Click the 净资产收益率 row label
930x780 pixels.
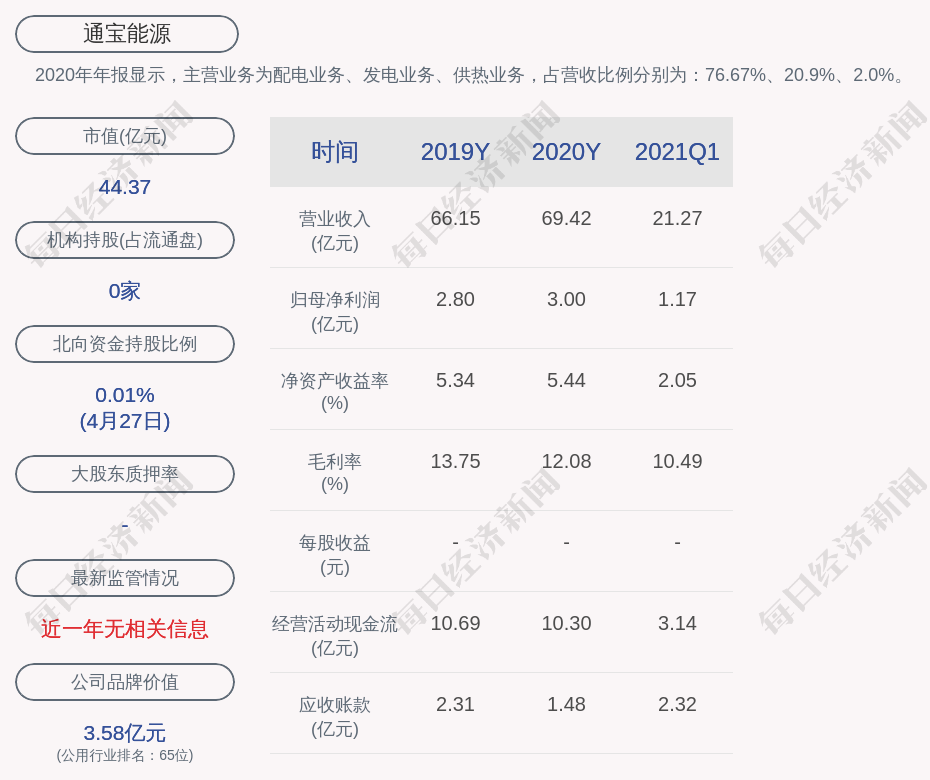335,391
